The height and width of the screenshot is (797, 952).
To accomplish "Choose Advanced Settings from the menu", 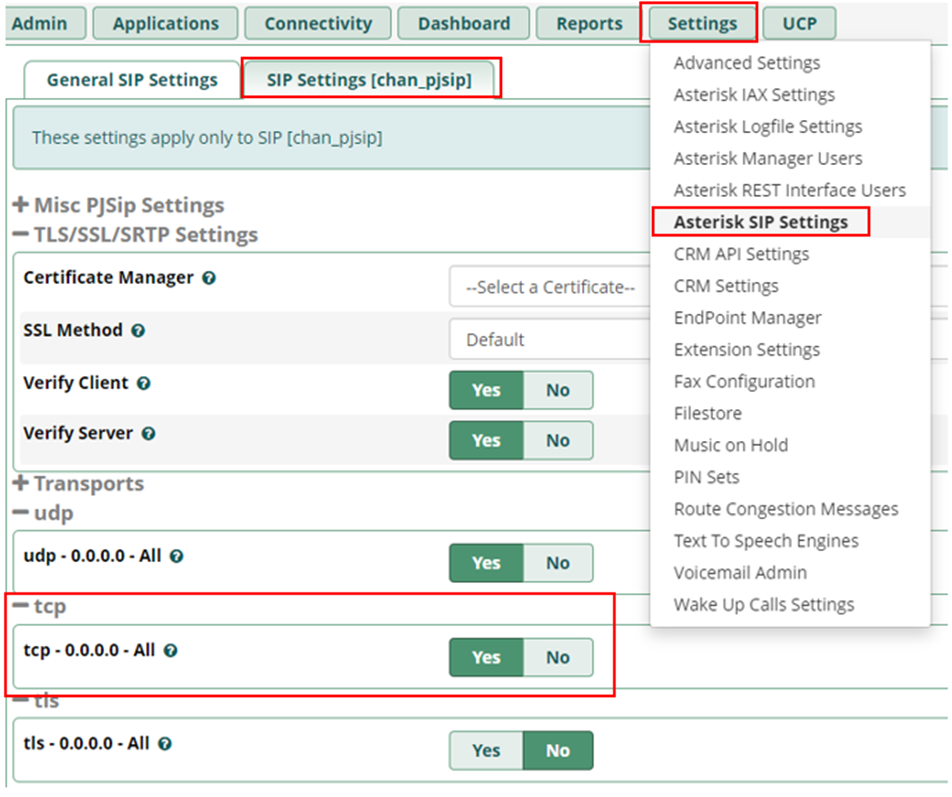I will click(747, 63).
